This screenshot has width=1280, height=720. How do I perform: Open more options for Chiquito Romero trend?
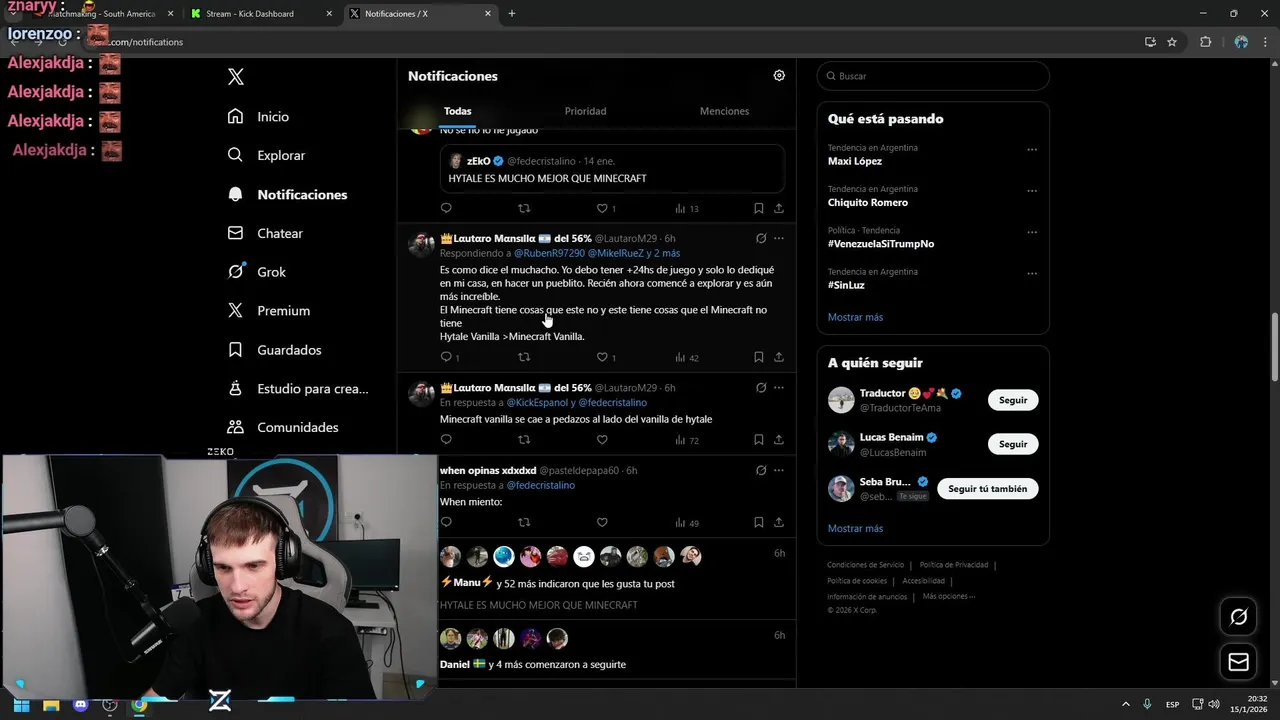click(x=1032, y=191)
